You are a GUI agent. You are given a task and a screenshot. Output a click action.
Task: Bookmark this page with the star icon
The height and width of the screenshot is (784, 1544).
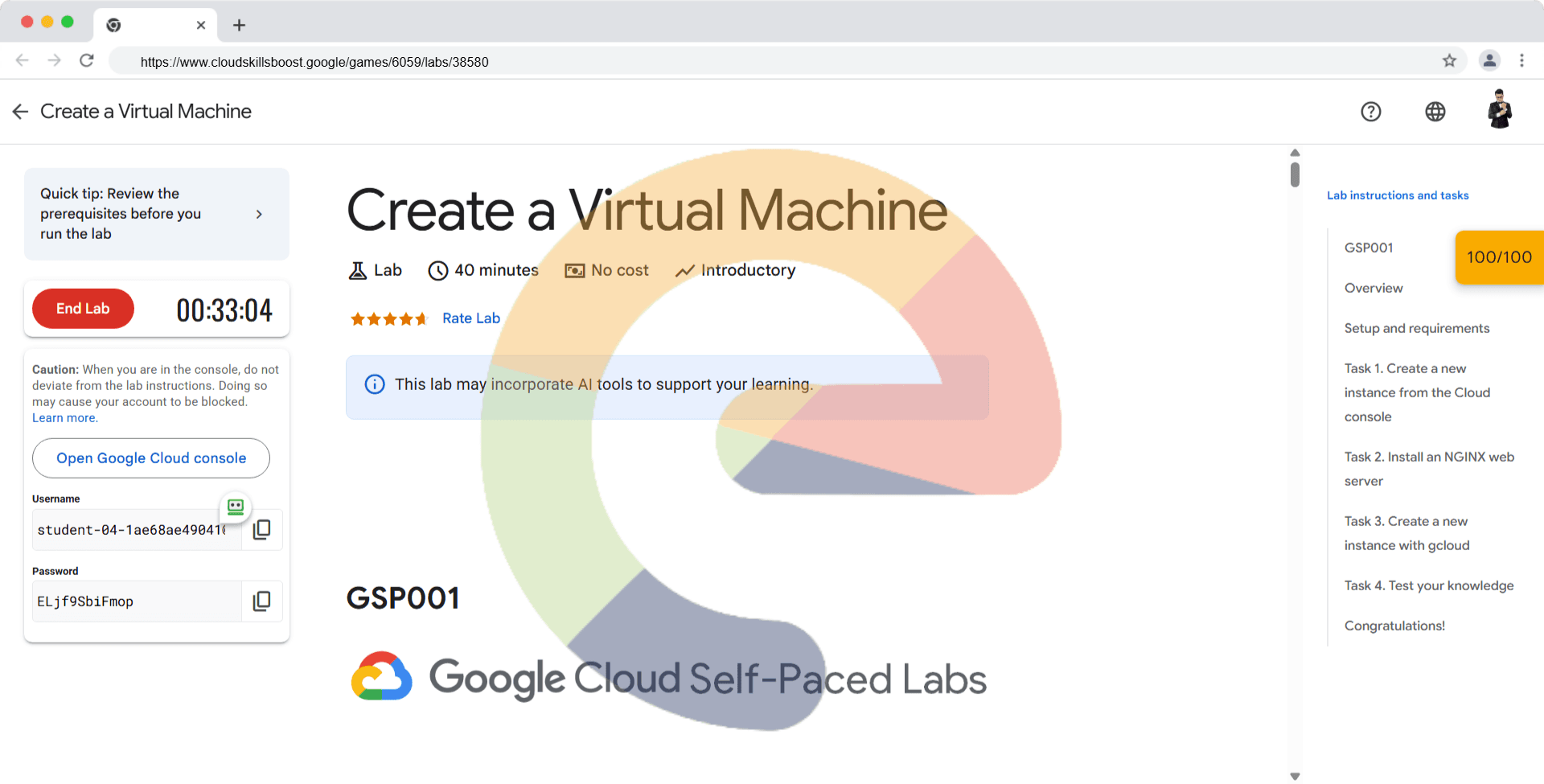pyautogui.click(x=1449, y=61)
